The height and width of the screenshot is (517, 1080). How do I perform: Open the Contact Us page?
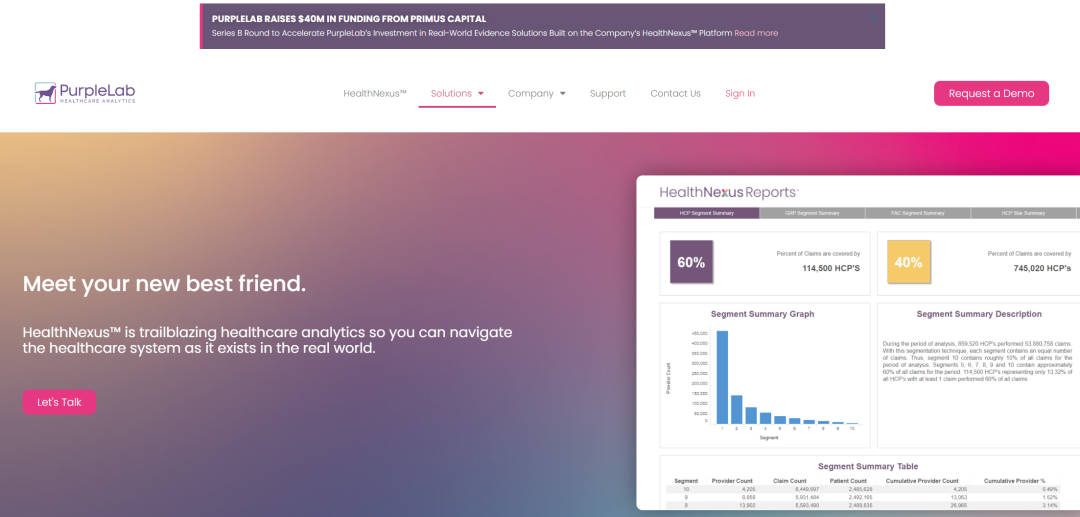click(x=675, y=94)
